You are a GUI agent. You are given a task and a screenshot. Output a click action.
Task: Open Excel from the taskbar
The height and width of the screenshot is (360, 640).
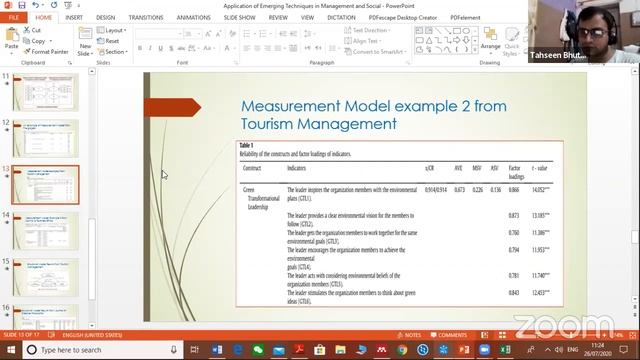coord(505,350)
